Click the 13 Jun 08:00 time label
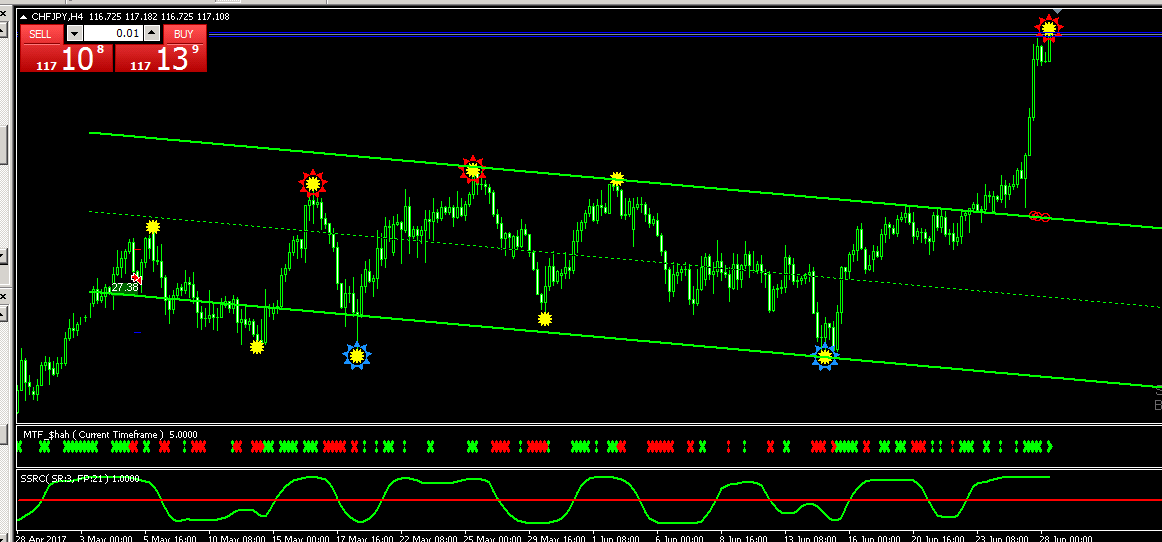Image resolution: width=1162 pixels, height=542 pixels. click(x=811, y=538)
